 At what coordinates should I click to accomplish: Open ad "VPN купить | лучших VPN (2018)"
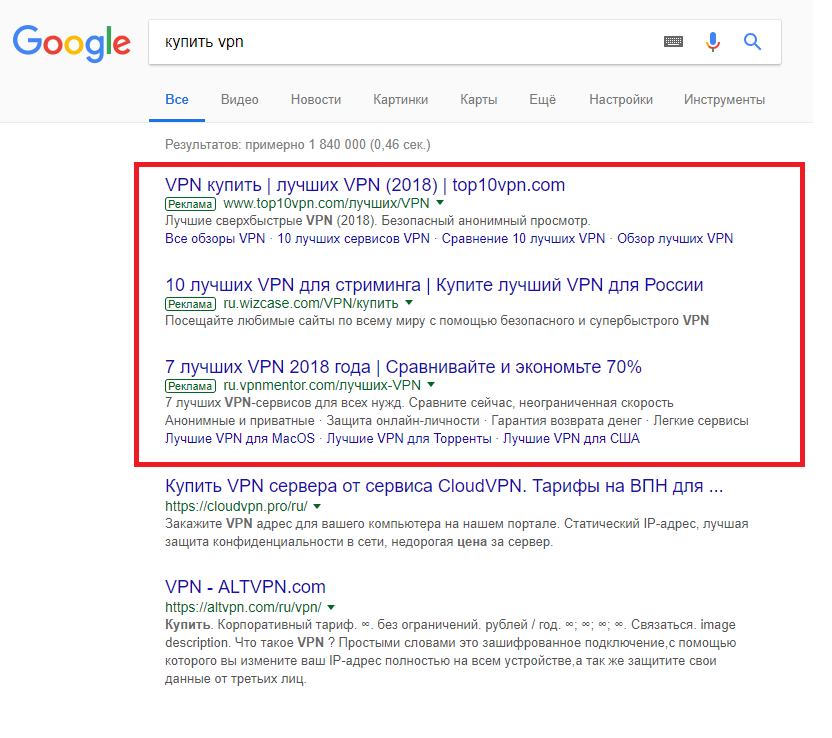pyautogui.click(x=365, y=185)
